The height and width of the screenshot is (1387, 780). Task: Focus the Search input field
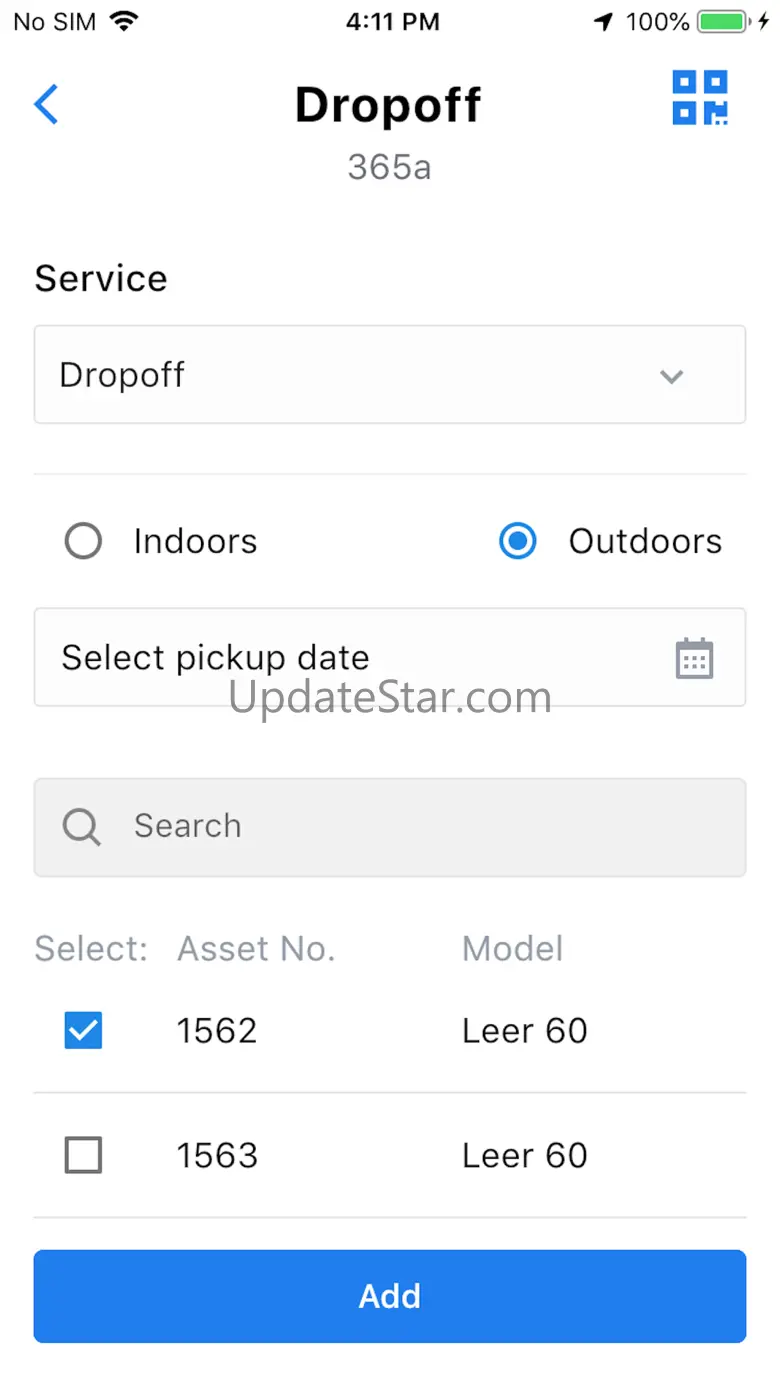click(x=390, y=827)
